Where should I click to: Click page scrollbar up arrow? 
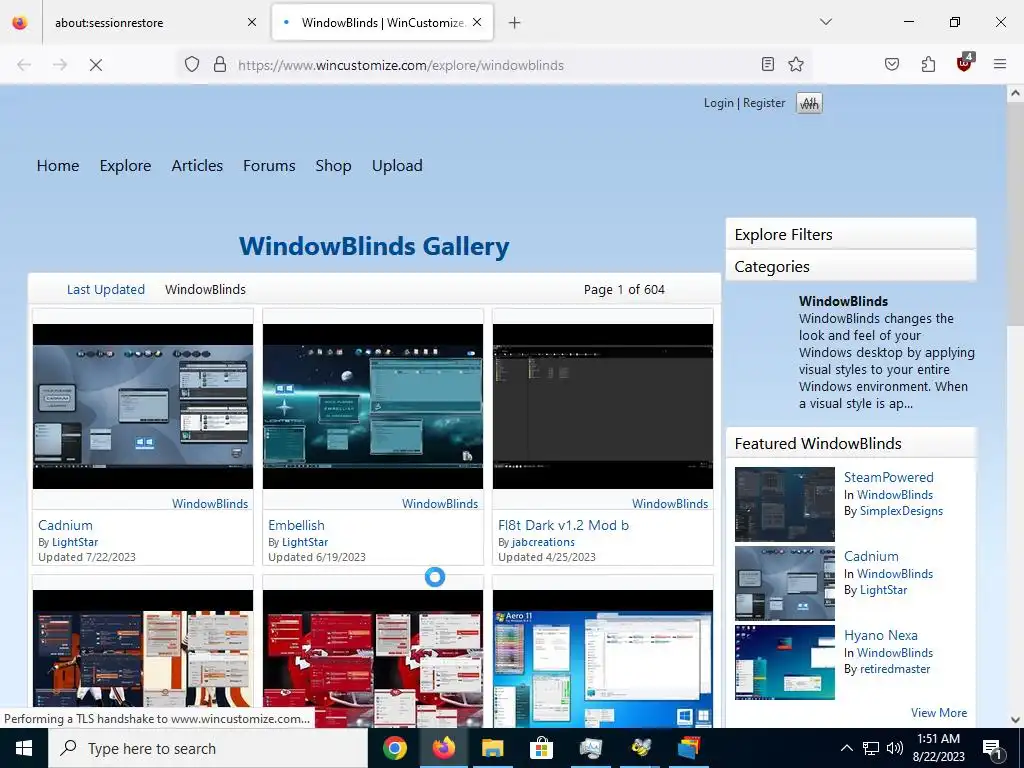(x=1015, y=93)
